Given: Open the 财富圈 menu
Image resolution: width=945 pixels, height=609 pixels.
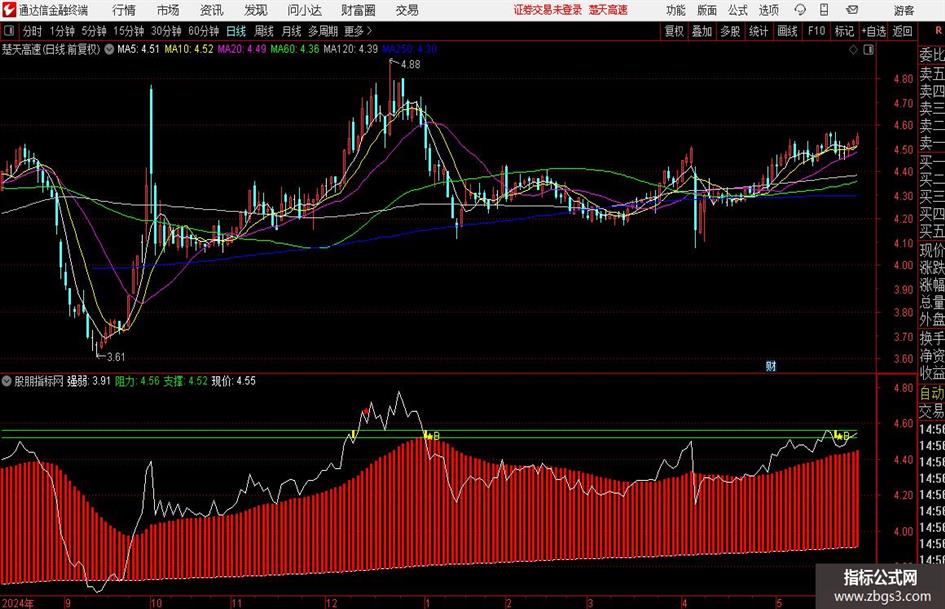Looking at the screenshot, I should click(358, 10).
